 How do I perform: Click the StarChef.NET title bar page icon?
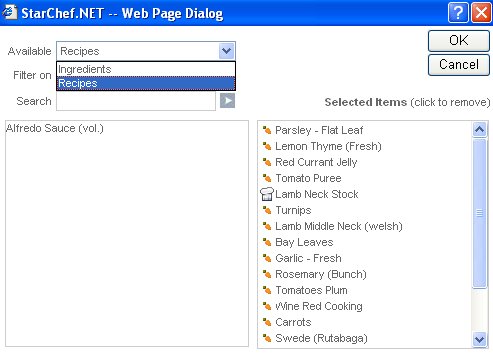coord(9,13)
